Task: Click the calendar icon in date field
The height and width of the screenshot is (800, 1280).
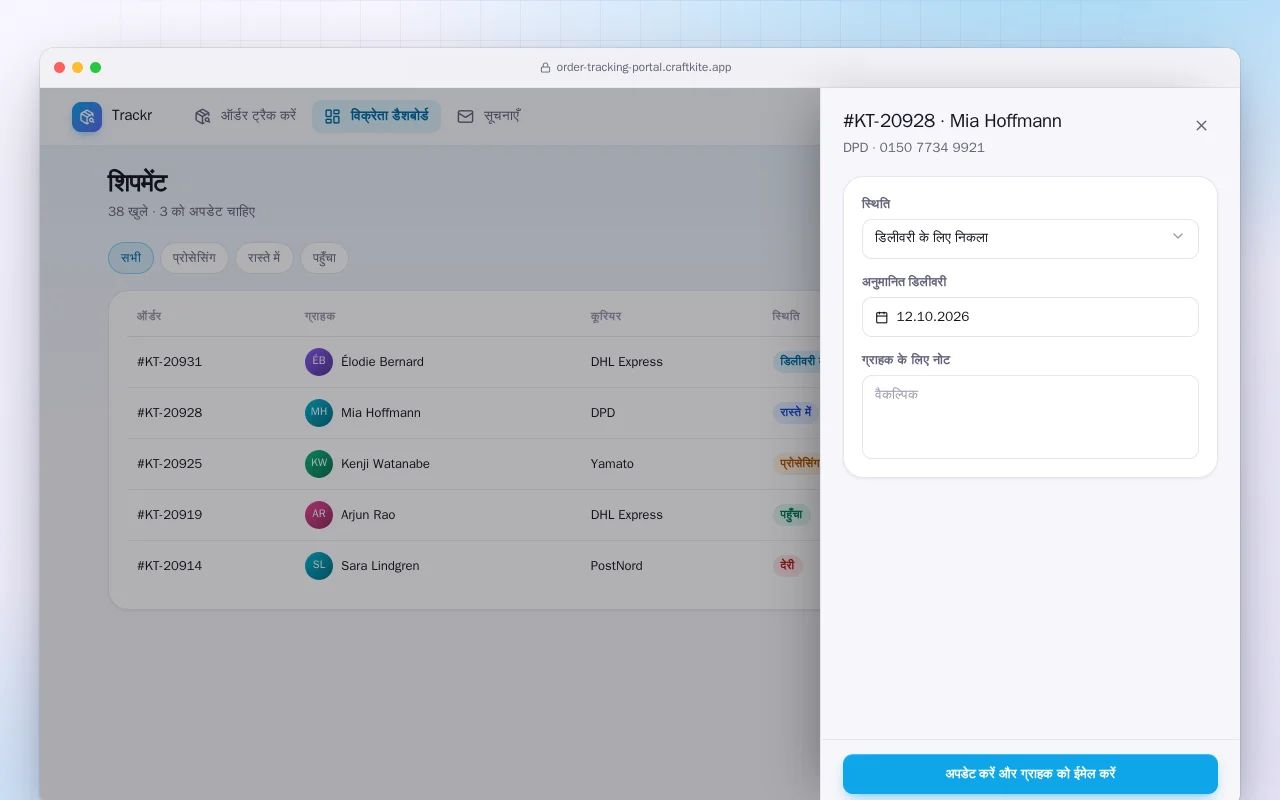Action: tap(882, 317)
